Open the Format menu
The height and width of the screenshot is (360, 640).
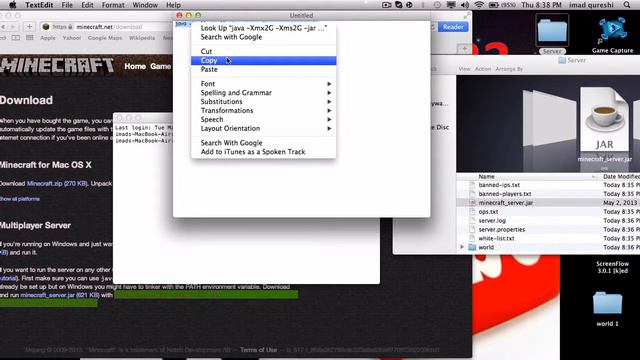coord(113,5)
